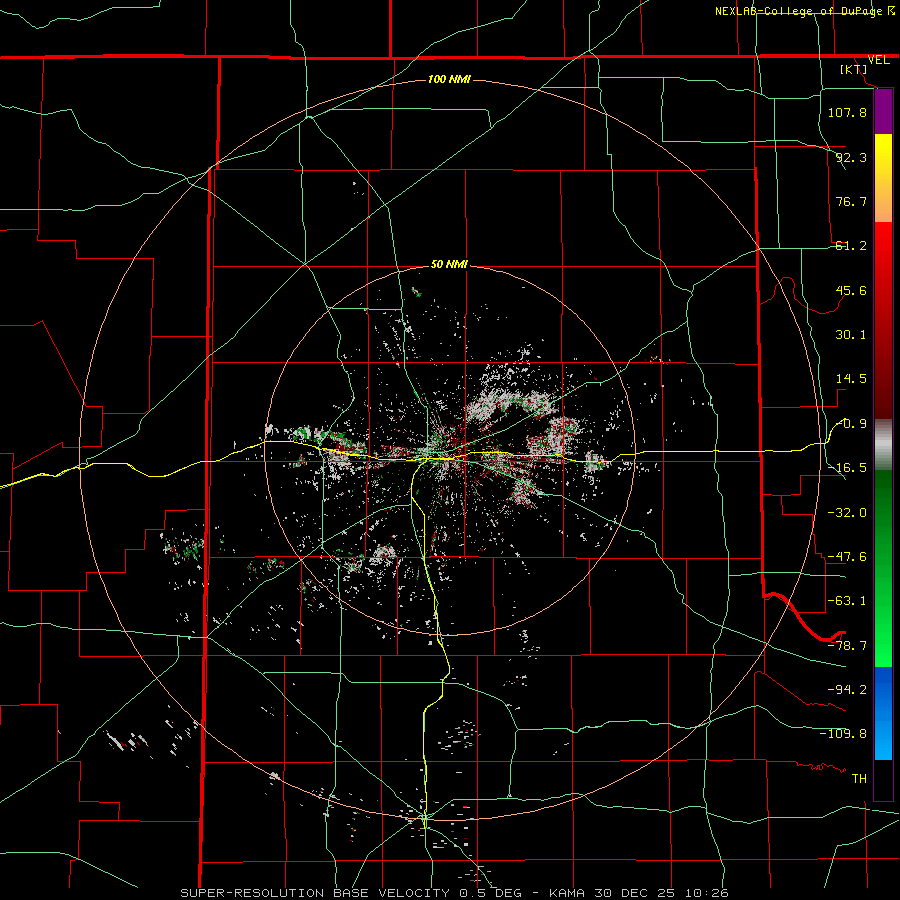Click the -94.2 value on the velocity scale
The height and width of the screenshot is (900, 900).
click(x=847, y=690)
